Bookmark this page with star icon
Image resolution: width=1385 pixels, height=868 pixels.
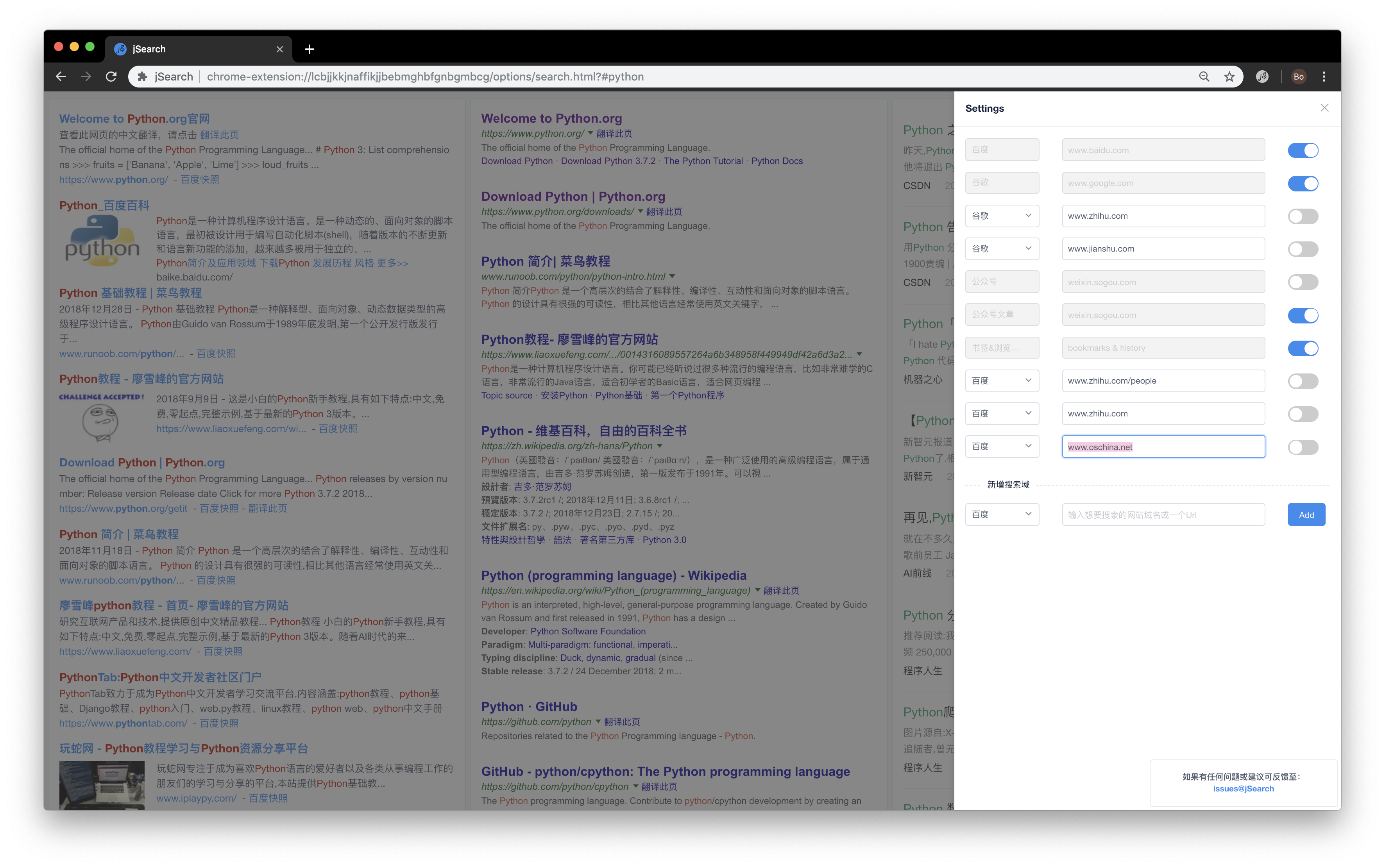click(x=1229, y=76)
